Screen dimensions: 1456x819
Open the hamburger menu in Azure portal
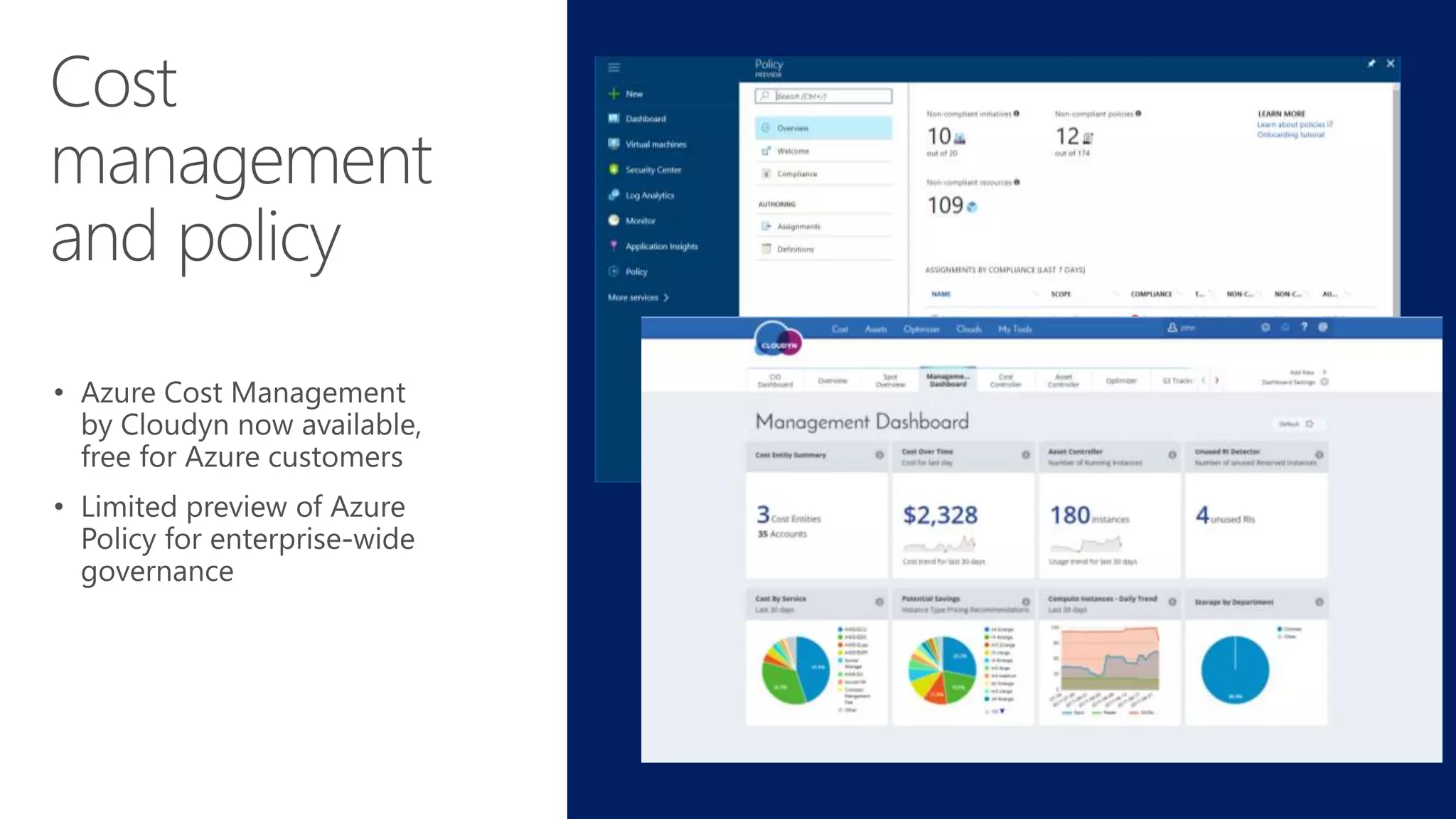pyautogui.click(x=614, y=68)
